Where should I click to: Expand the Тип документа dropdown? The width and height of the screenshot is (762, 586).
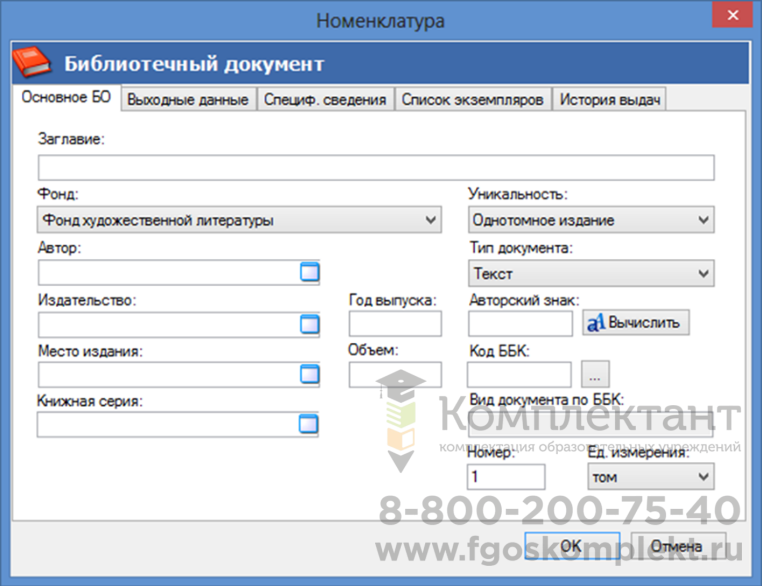[x=704, y=272]
